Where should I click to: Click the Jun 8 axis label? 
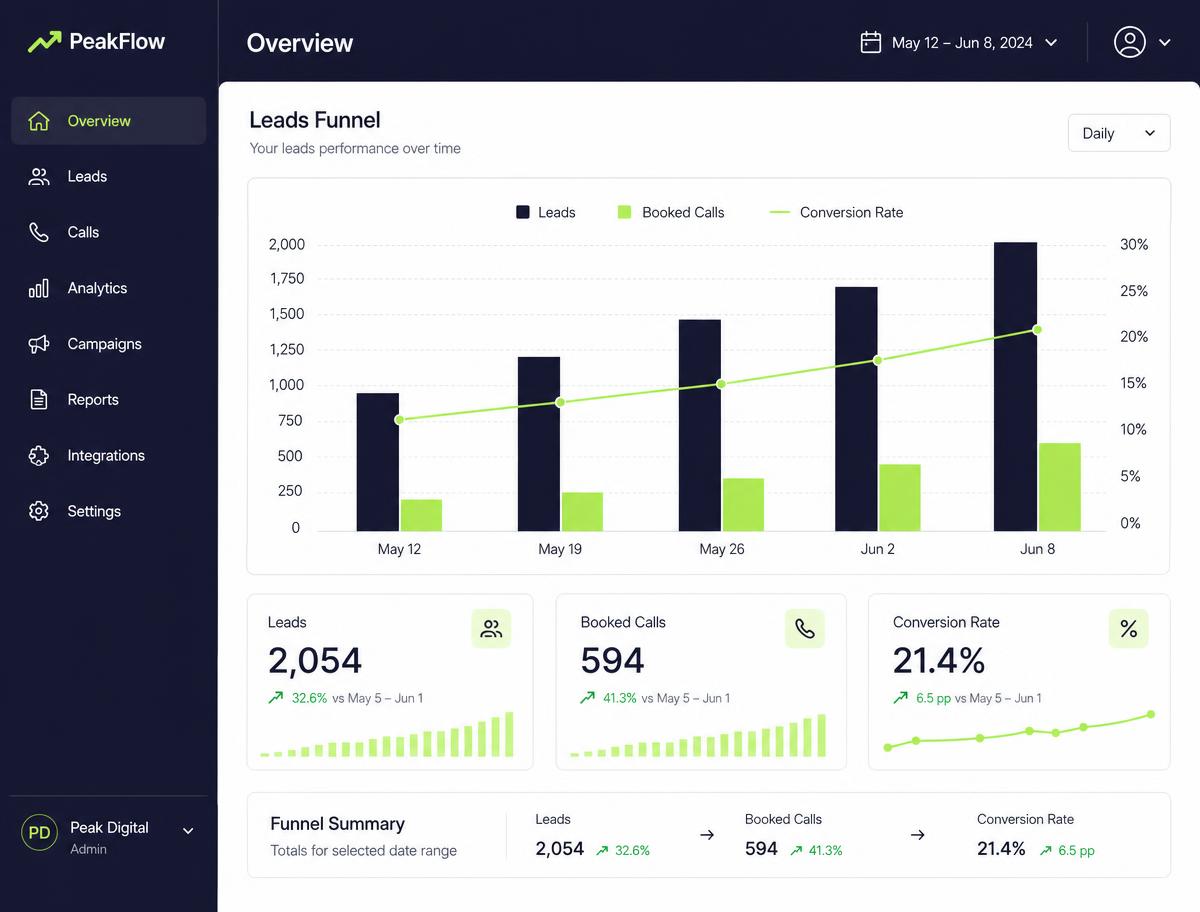click(1038, 549)
